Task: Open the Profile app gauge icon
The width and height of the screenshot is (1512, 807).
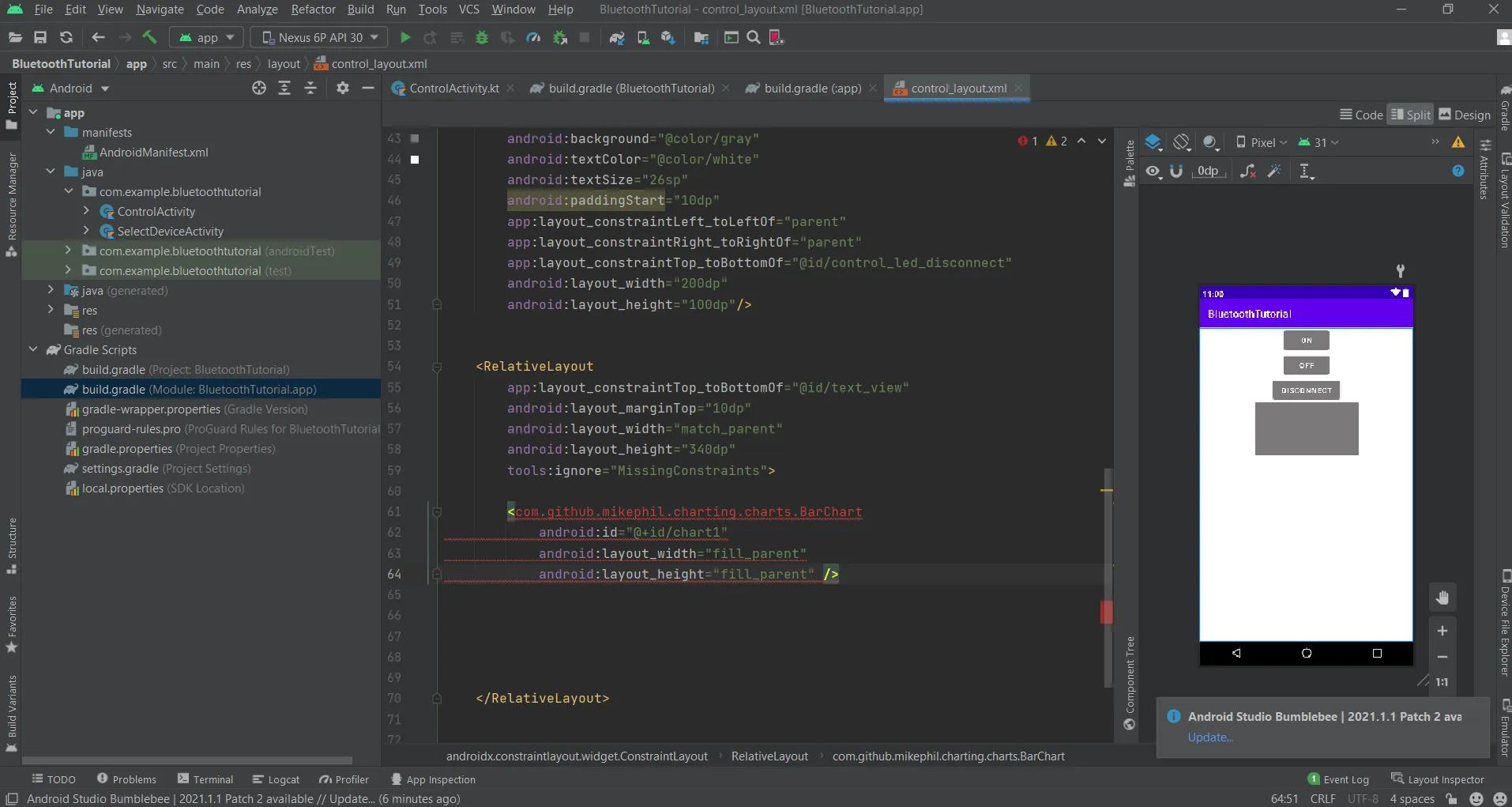Action: tap(533, 37)
